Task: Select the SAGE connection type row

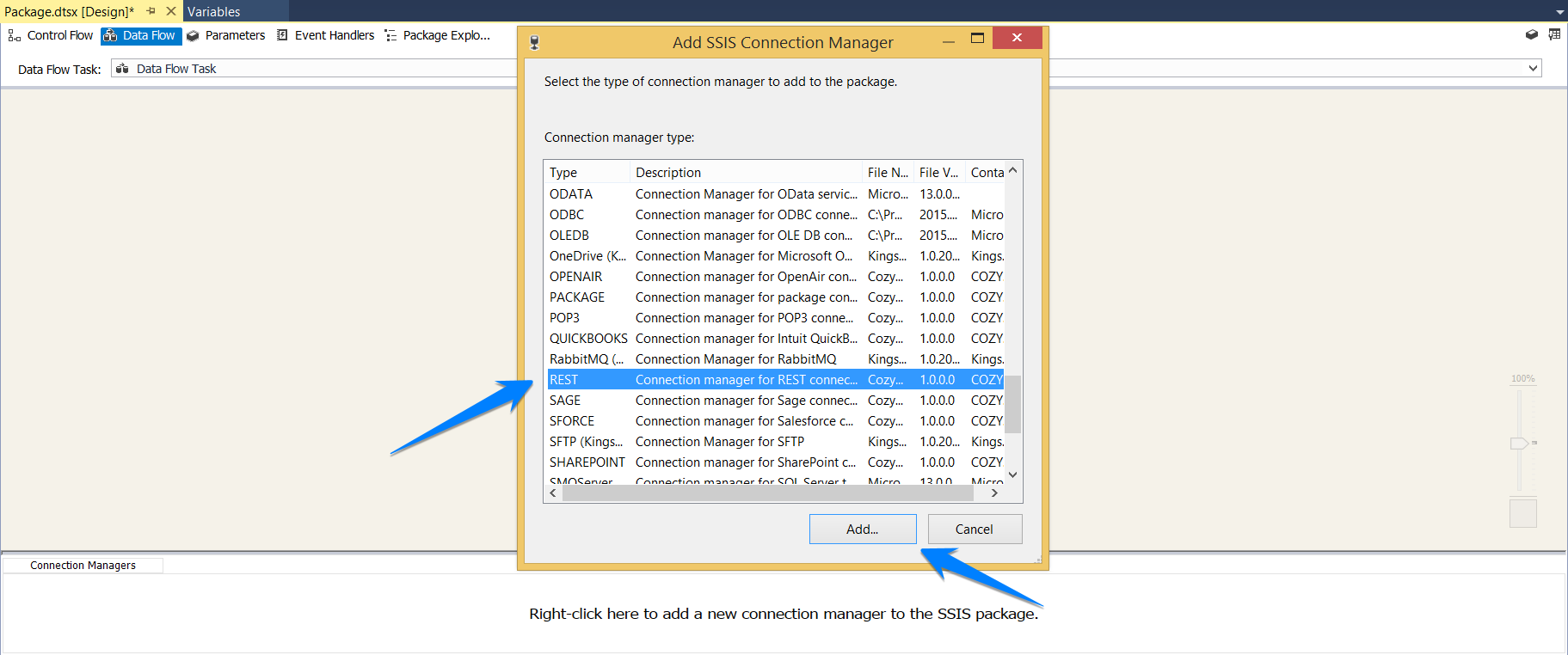Action: pyautogui.click(x=776, y=401)
